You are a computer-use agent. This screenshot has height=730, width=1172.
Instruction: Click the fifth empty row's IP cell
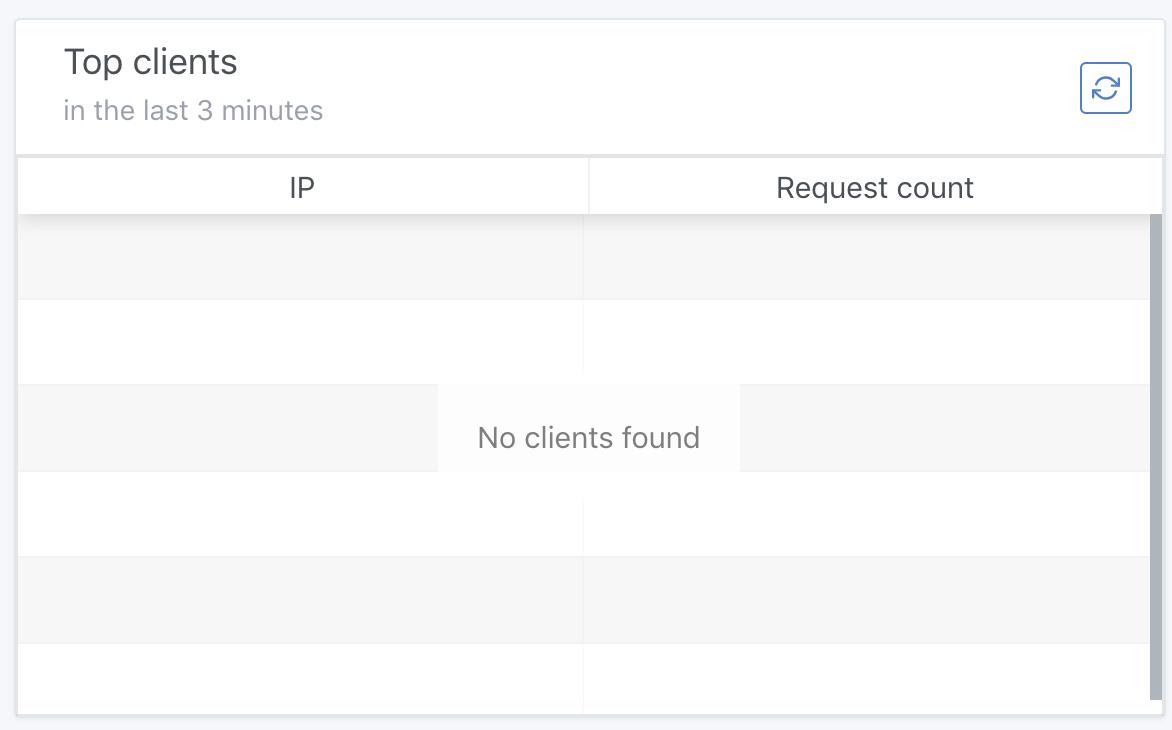[300, 600]
